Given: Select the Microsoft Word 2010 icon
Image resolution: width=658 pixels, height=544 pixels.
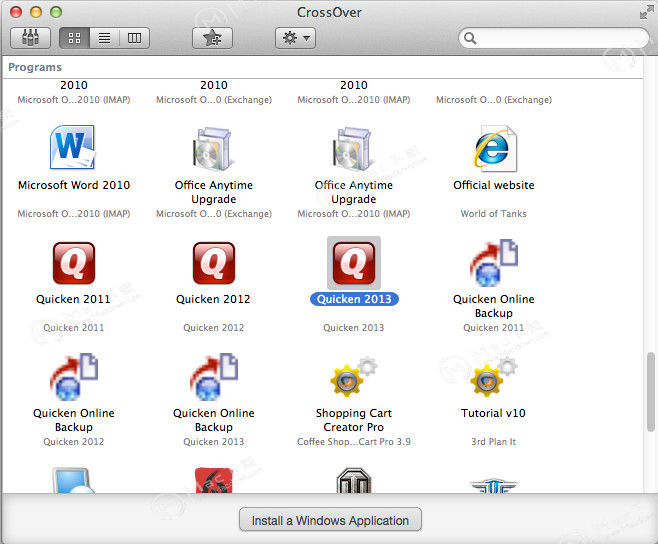Looking at the screenshot, I should point(73,147).
